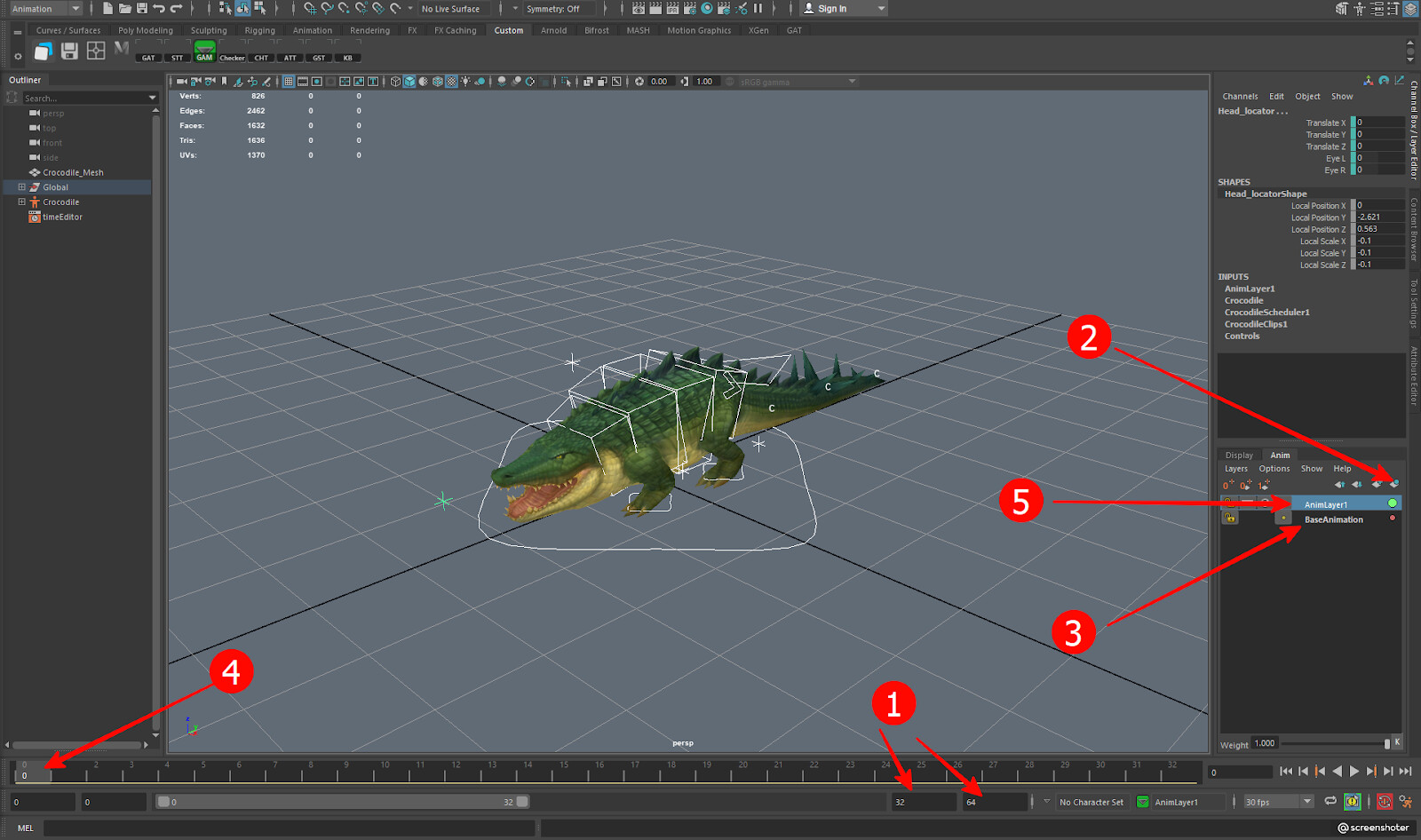The height and width of the screenshot is (840, 1421).
Task: Toggle the BaseAnimation layer lock
Action: pyautogui.click(x=1229, y=519)
